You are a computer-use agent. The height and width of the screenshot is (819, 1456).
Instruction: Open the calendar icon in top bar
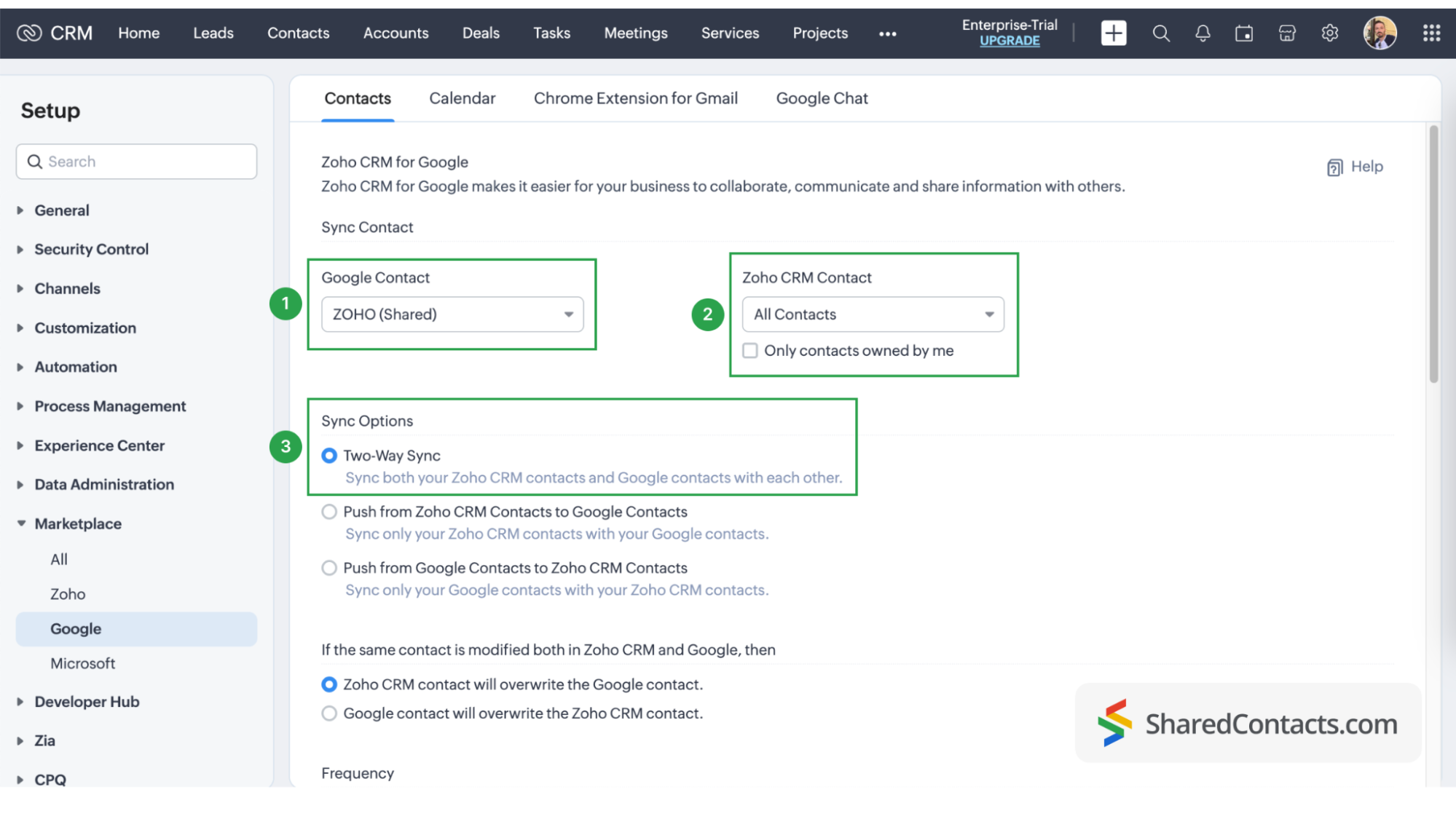(x=1244, y=33)
